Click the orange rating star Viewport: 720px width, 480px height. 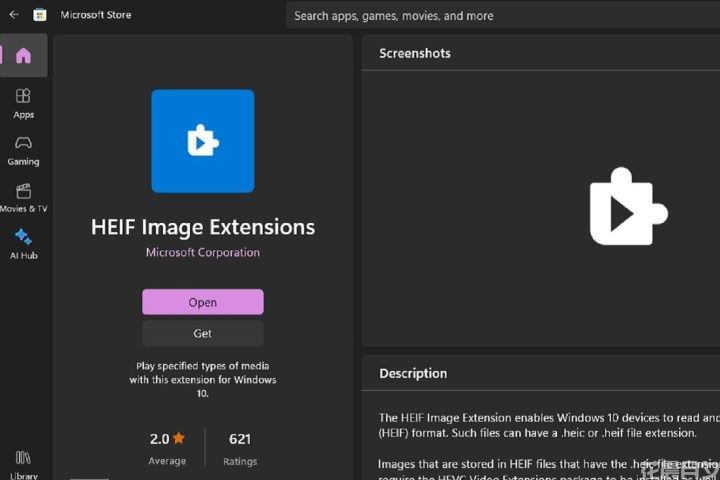point(179,438)
